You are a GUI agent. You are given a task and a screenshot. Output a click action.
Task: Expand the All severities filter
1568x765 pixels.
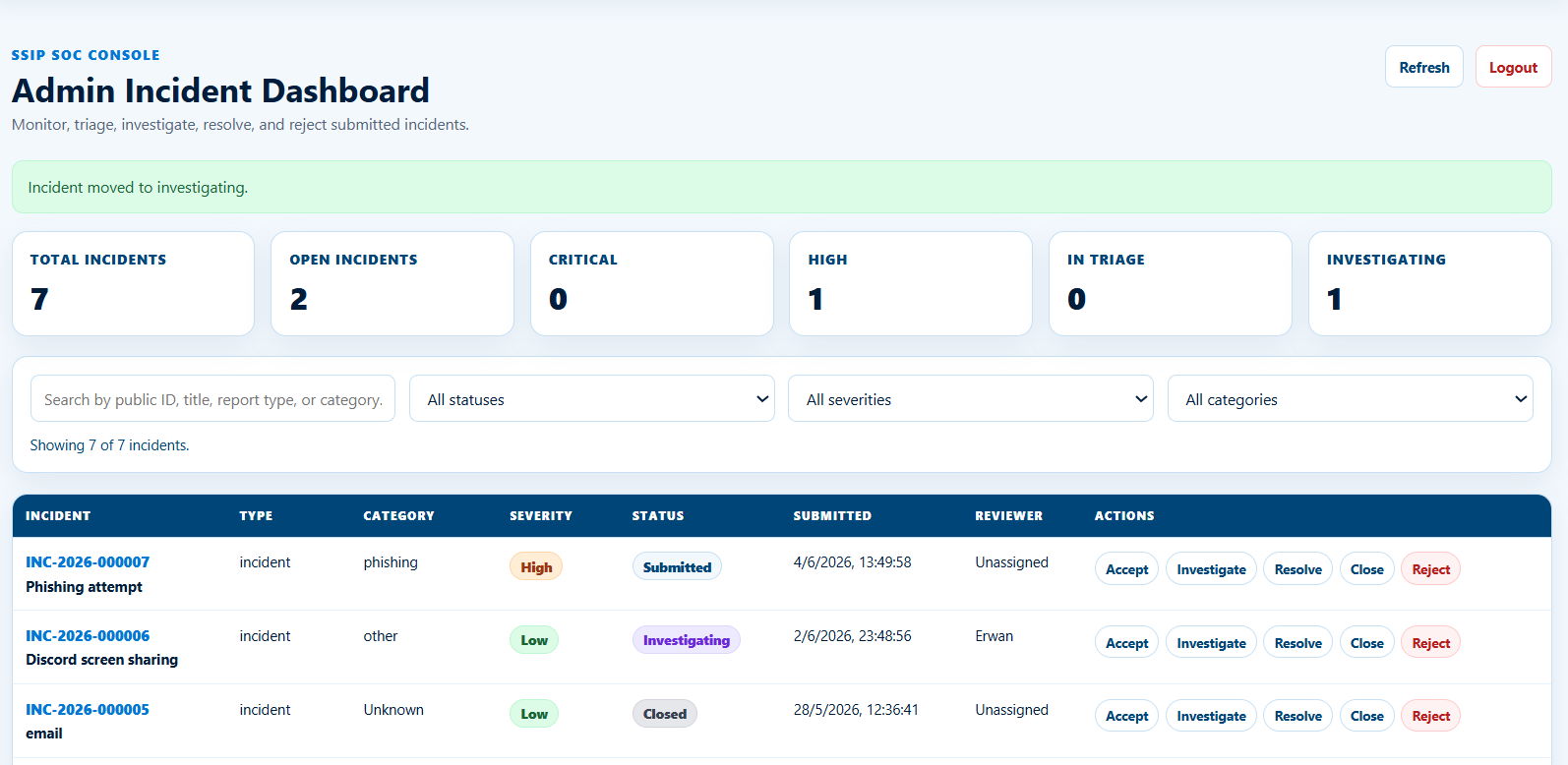[x=971, y=398]
